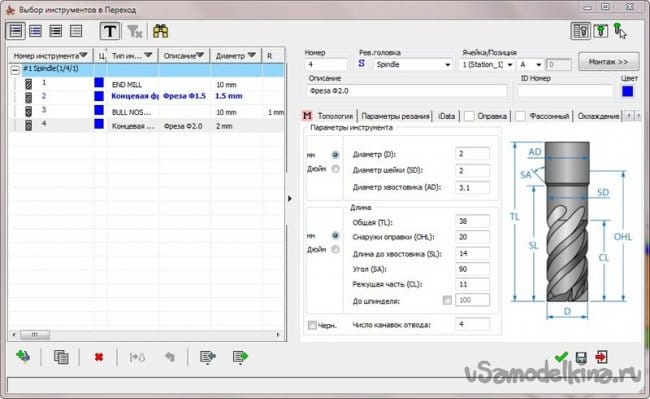Click the first tool view icon top right

581,31
